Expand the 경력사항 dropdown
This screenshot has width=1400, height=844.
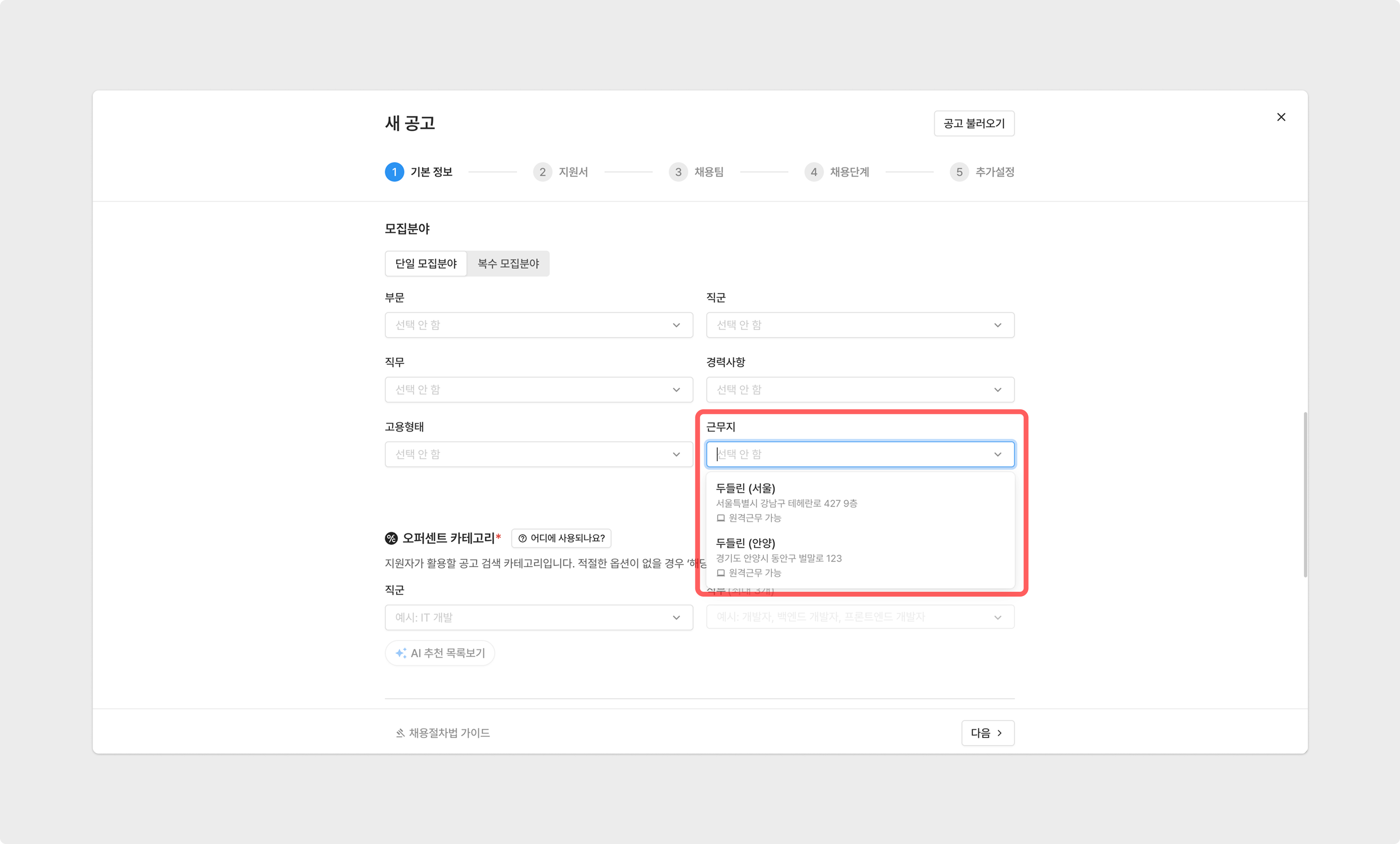(860, 390)
